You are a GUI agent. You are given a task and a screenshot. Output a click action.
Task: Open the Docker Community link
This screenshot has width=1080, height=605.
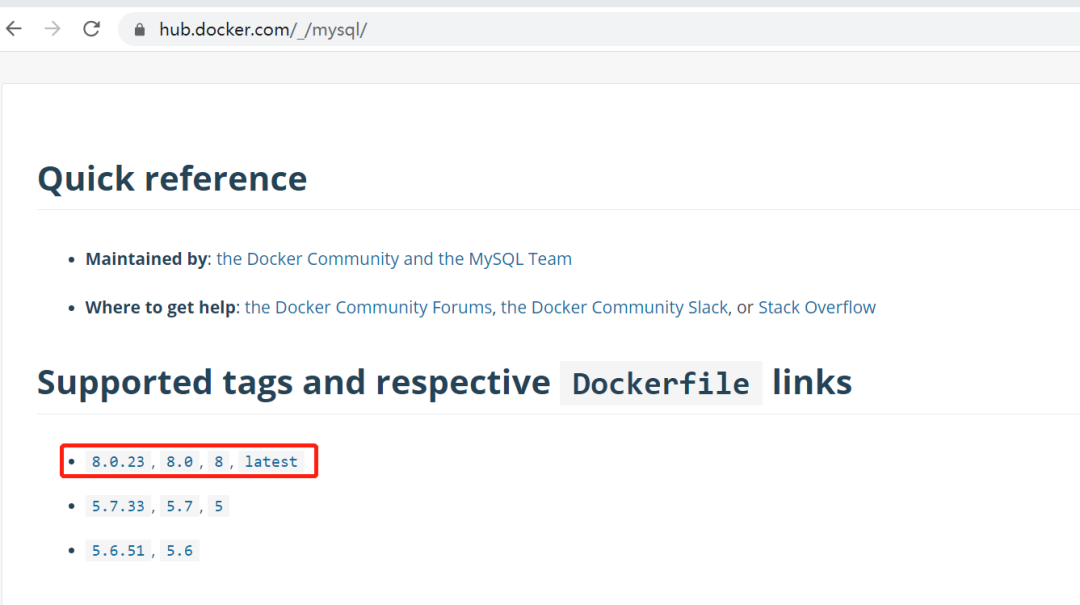[x=308, y=259]
